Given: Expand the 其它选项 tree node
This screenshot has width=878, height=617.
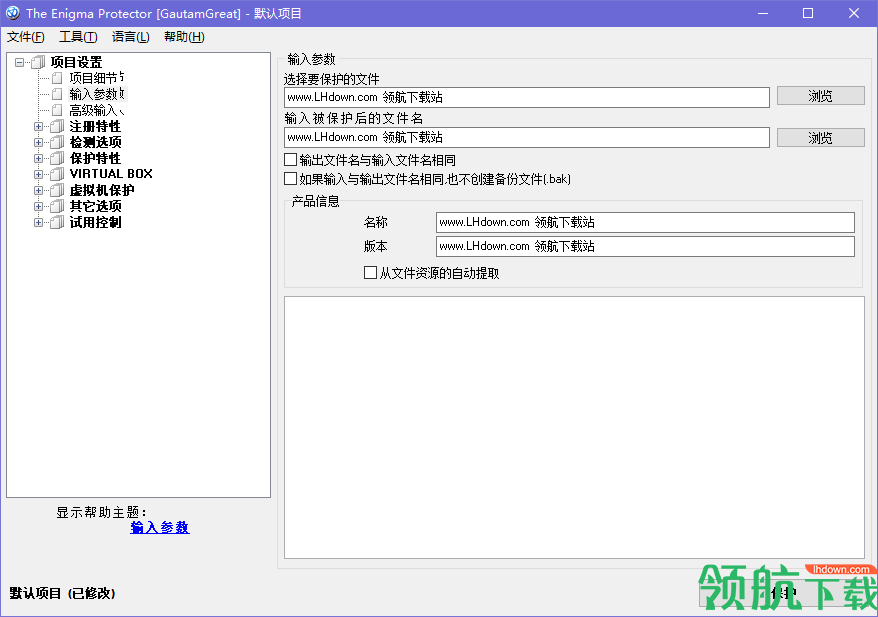Looking at the screenshot, I should tap(38, 207).
